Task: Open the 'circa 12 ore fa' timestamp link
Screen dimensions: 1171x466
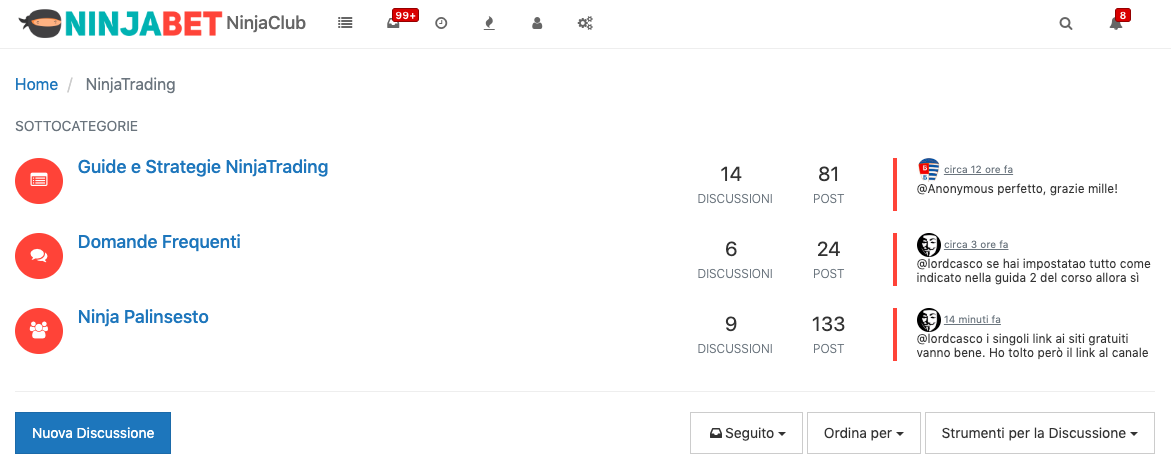Action: [x=978, y=170]
